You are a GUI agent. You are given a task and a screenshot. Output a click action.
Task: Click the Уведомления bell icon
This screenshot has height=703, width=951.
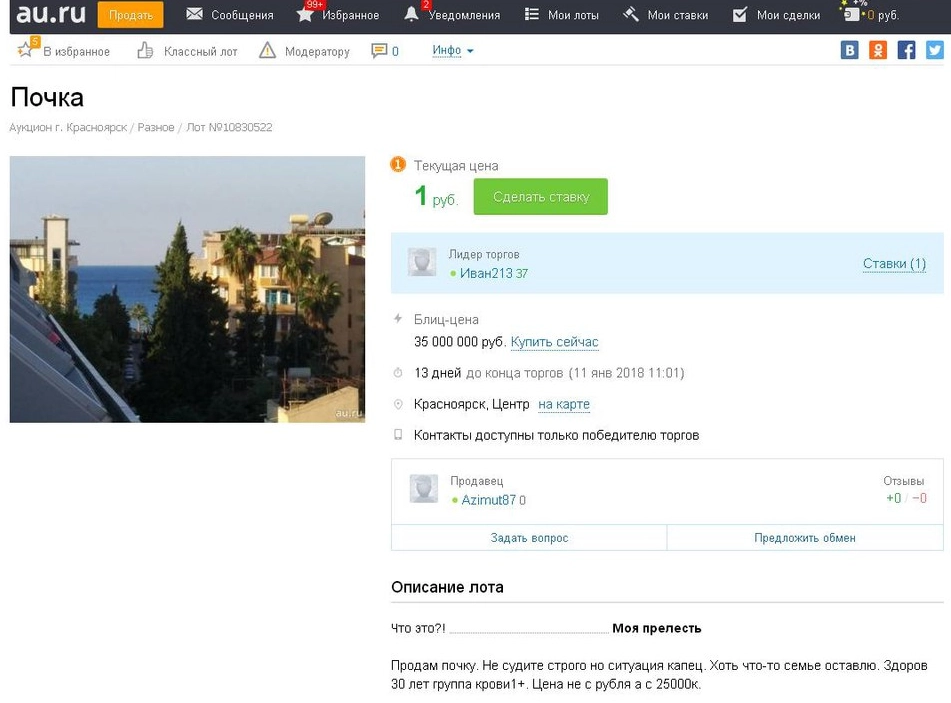click(x=411, y=15)
